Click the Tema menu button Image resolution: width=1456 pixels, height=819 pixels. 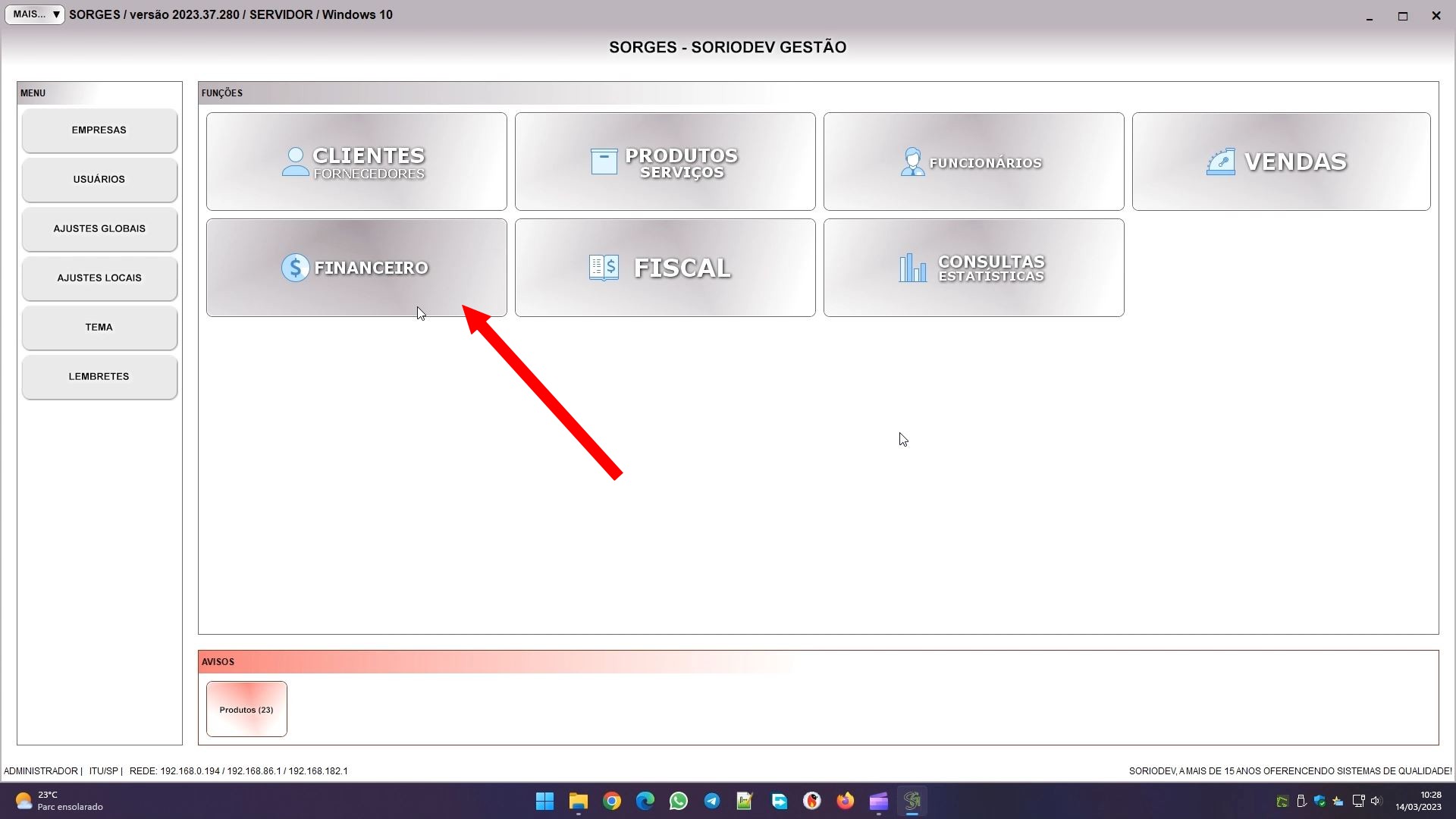99,328
